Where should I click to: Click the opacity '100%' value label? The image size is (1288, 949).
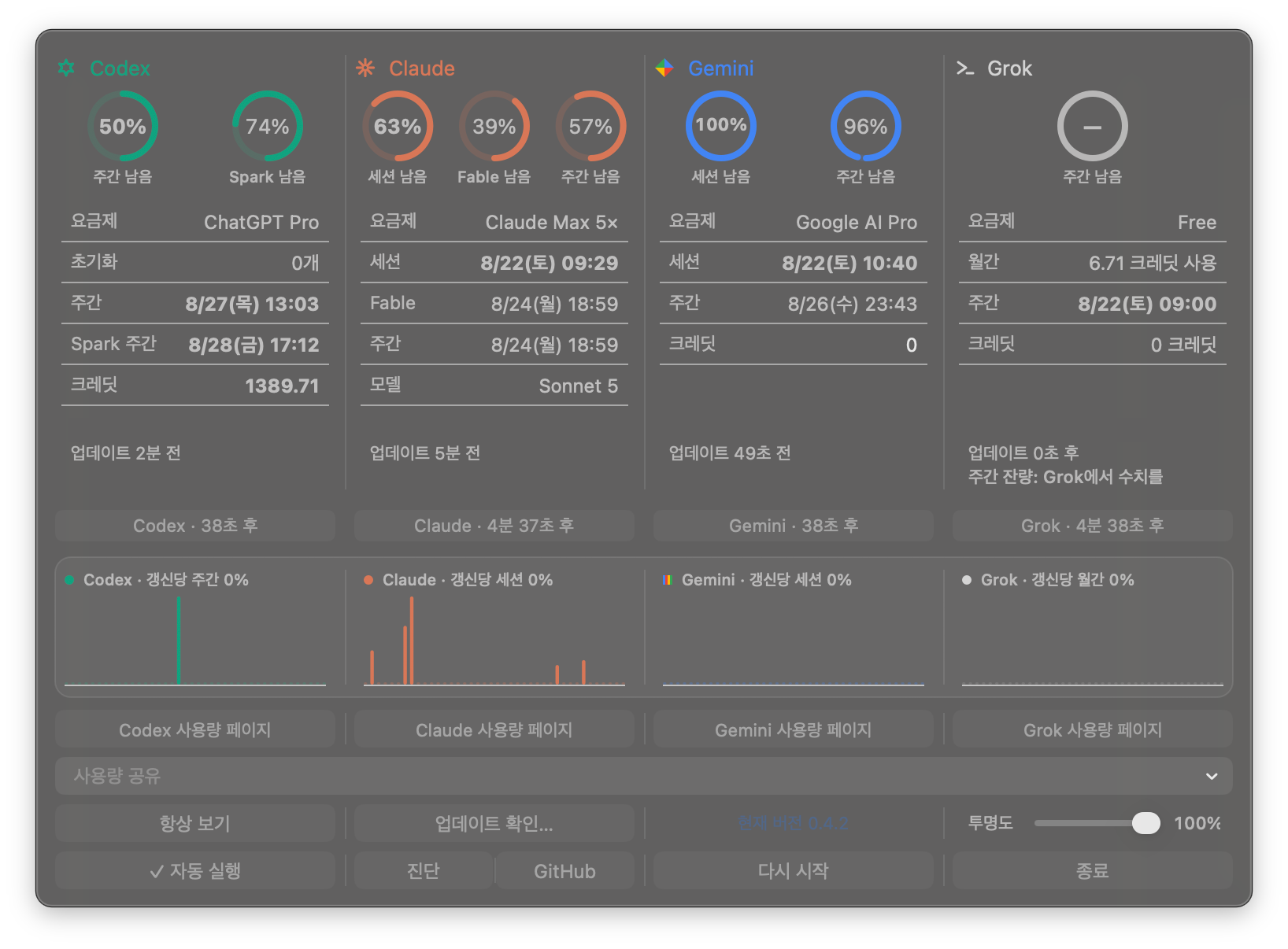1197,823
